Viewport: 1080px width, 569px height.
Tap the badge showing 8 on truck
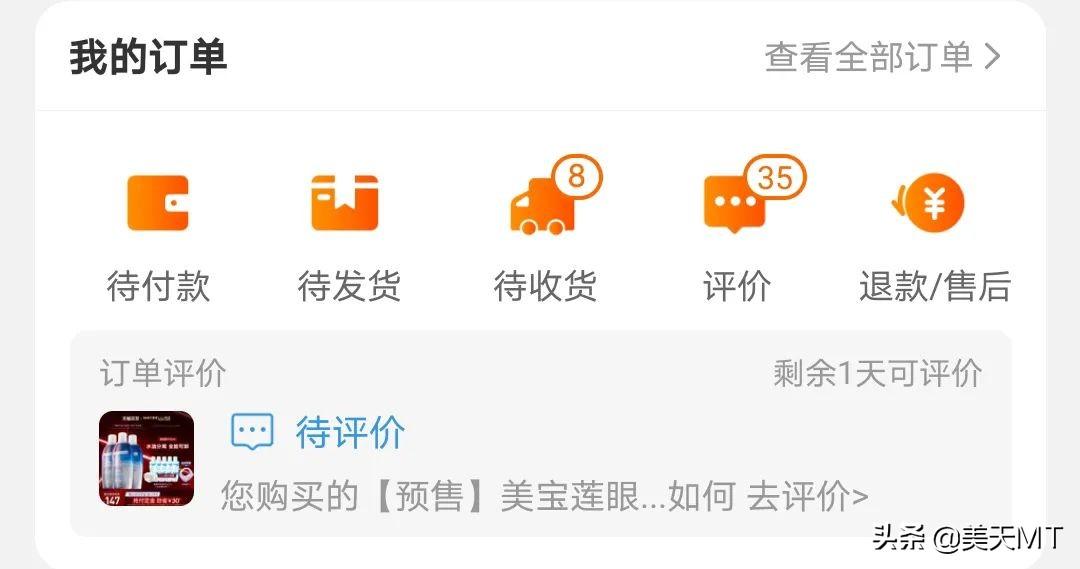coord(577,177)
